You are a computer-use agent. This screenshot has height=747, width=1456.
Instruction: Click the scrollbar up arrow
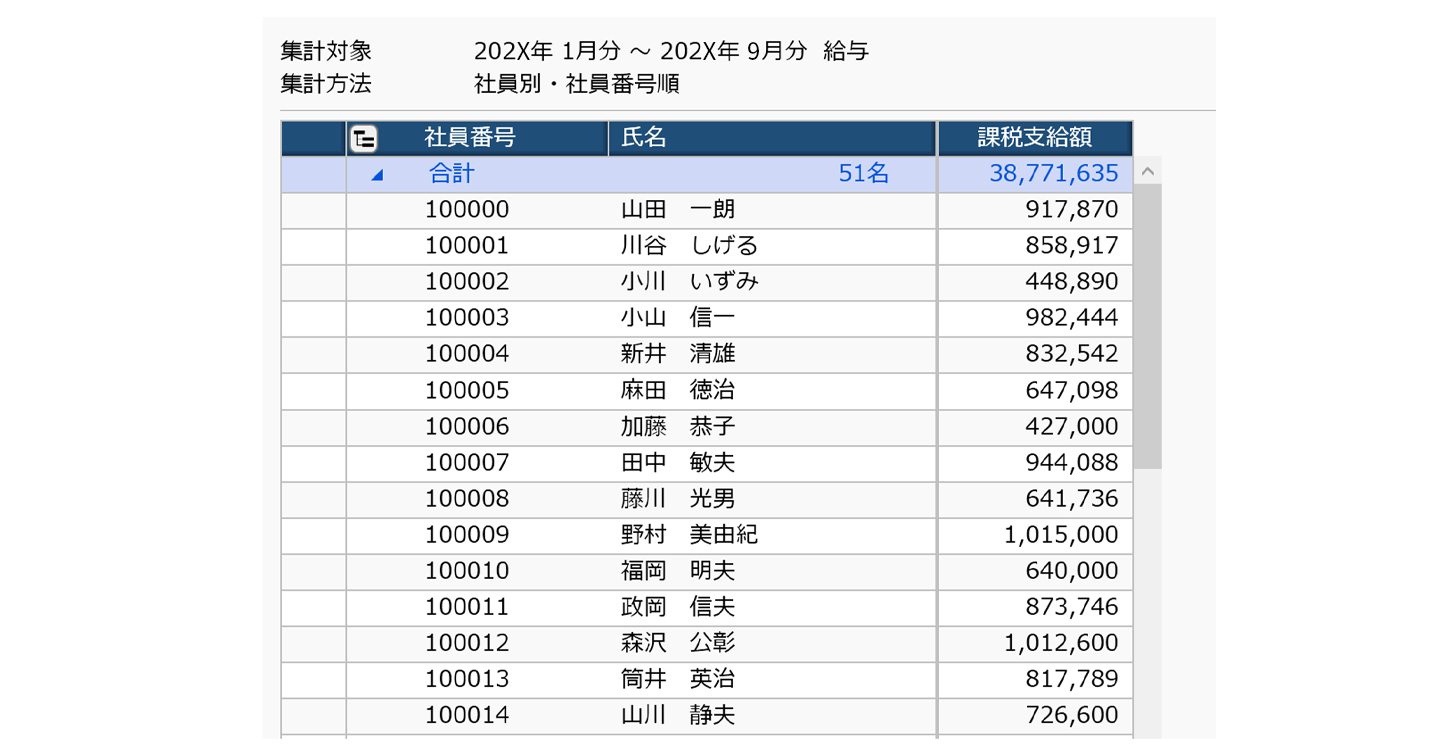pos(1147,172)
